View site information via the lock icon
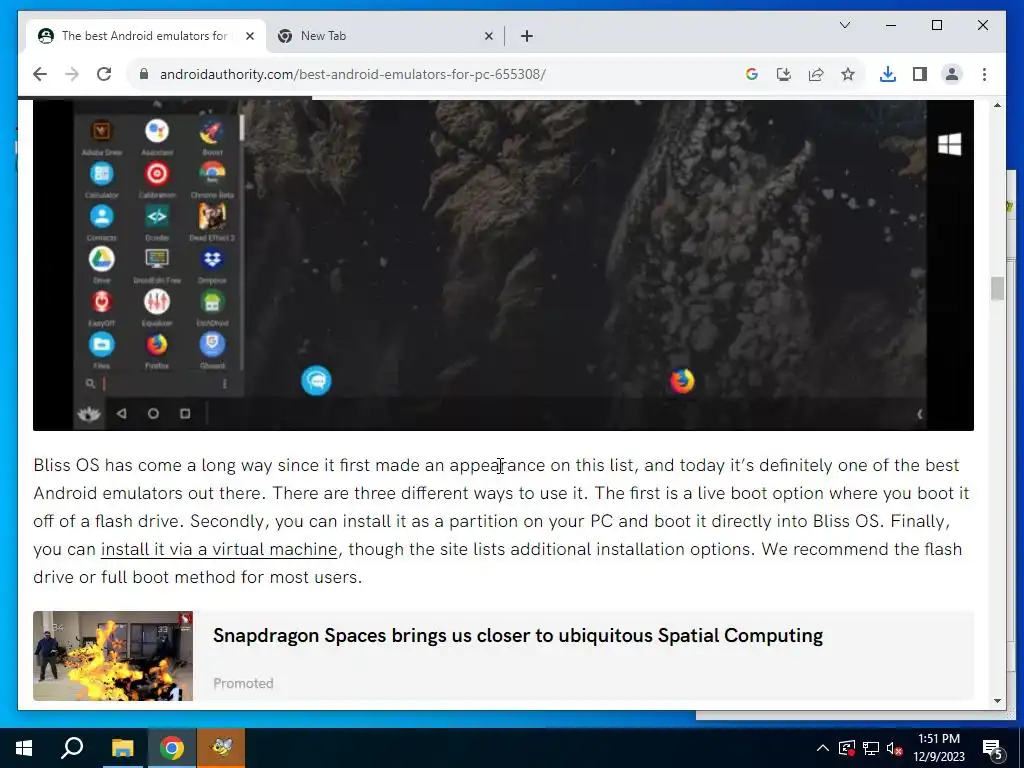The width and height of the screenshot is (1024, 768). tap(144, 74)
